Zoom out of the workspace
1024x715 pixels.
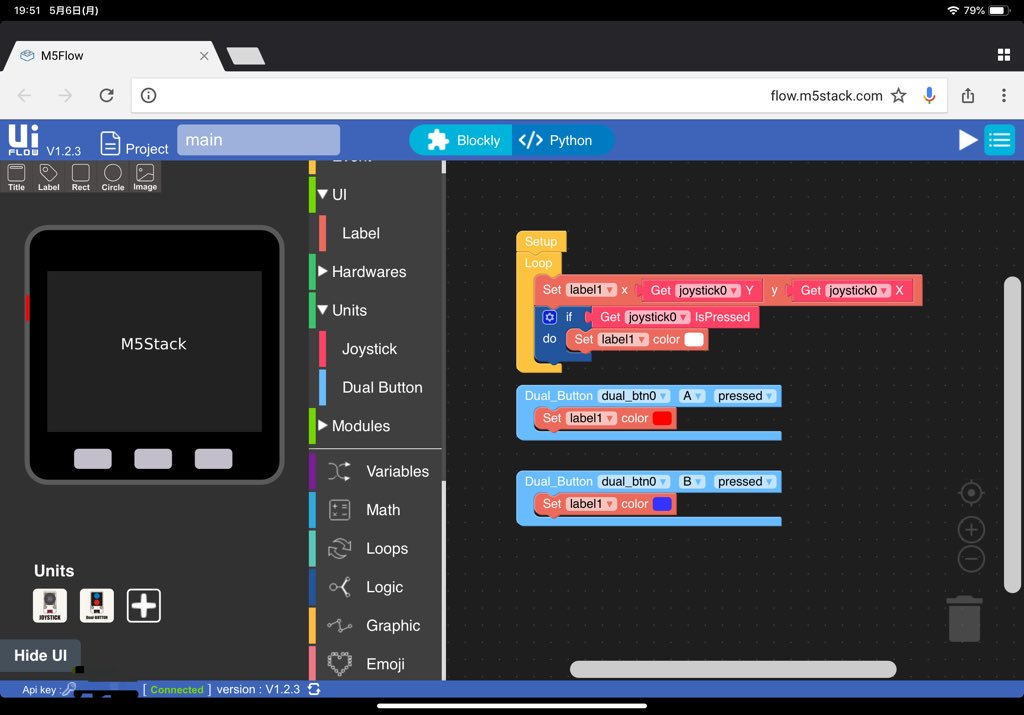coord(971,559)
